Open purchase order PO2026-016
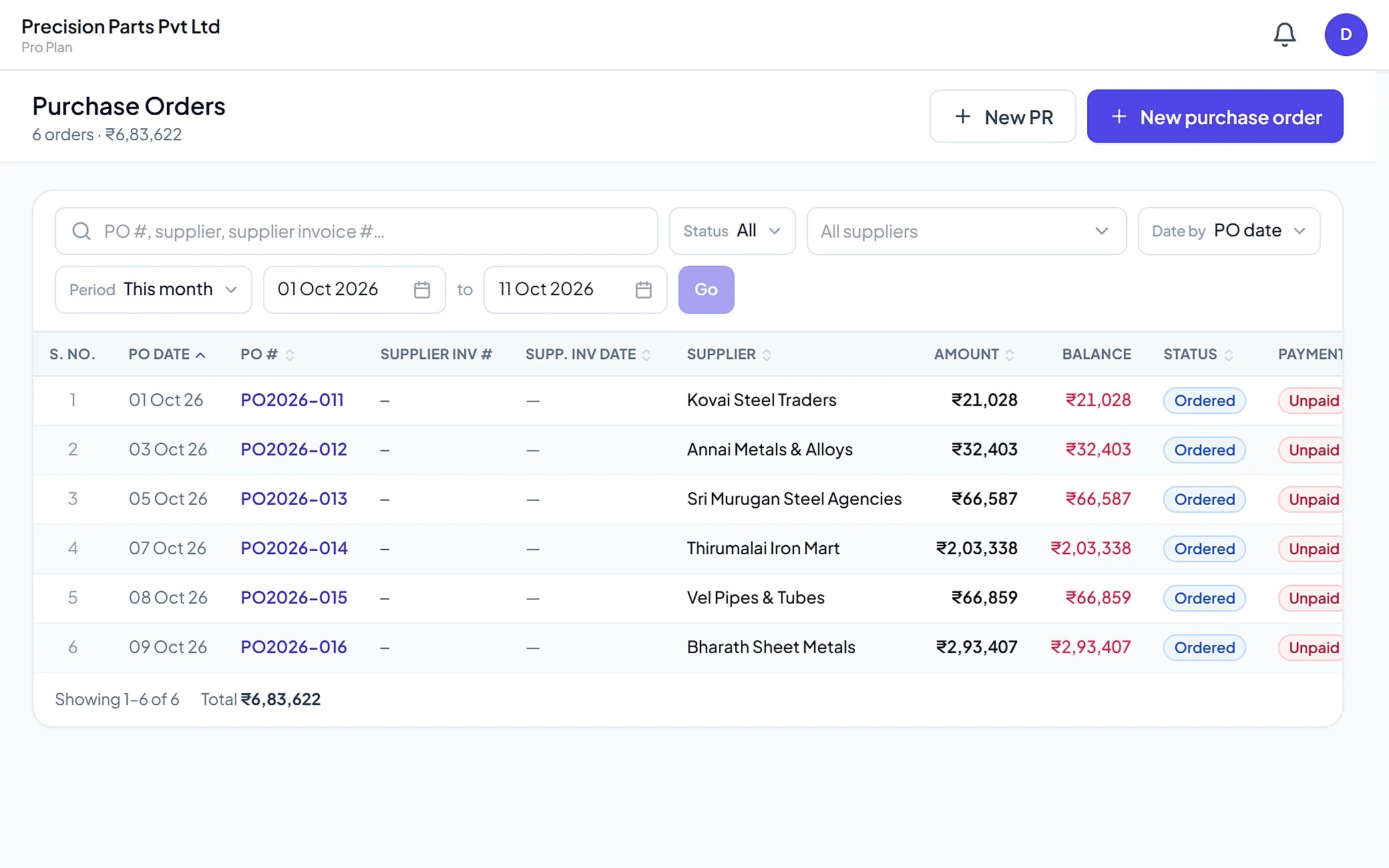Image resolution: width=1389 pixels, height=868 pixels. [293, 647]
